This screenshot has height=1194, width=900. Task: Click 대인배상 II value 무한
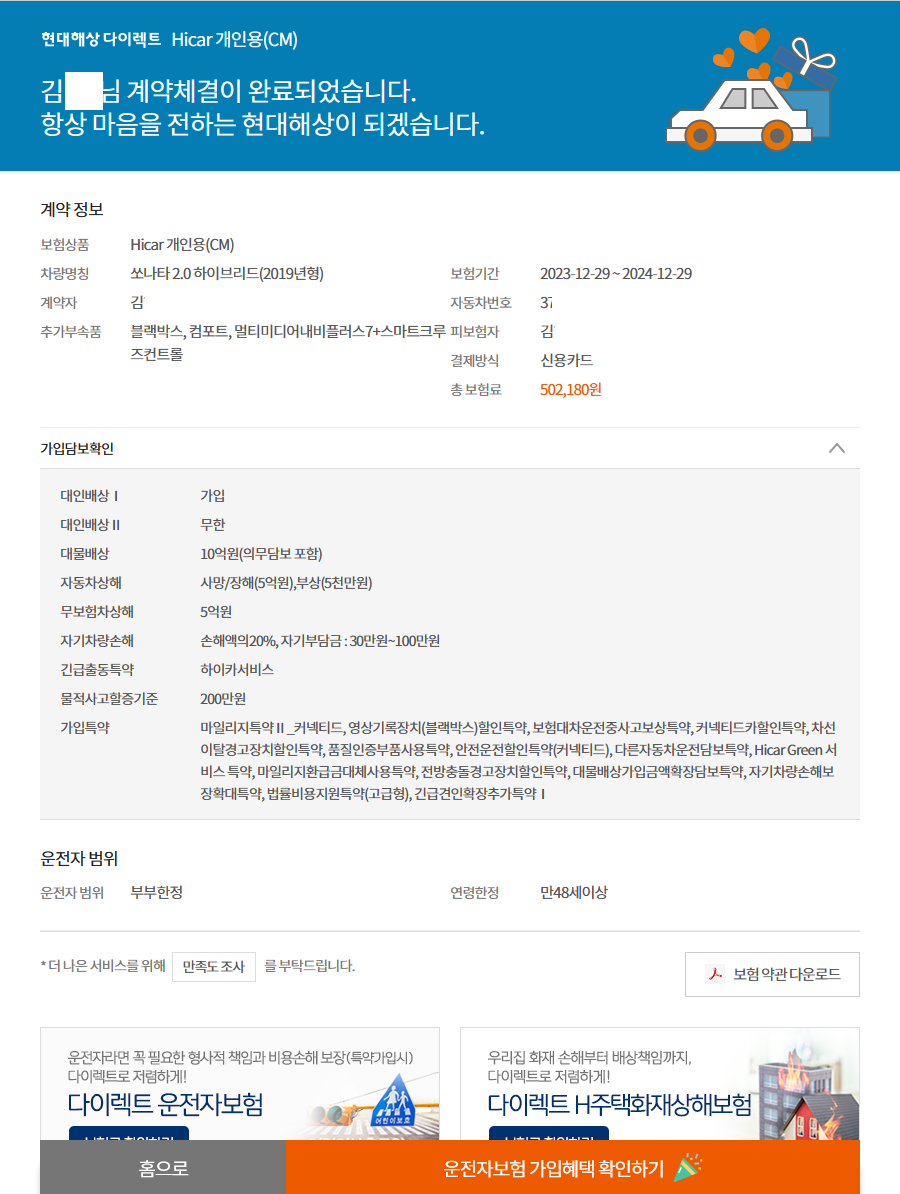tap(212, 525)
